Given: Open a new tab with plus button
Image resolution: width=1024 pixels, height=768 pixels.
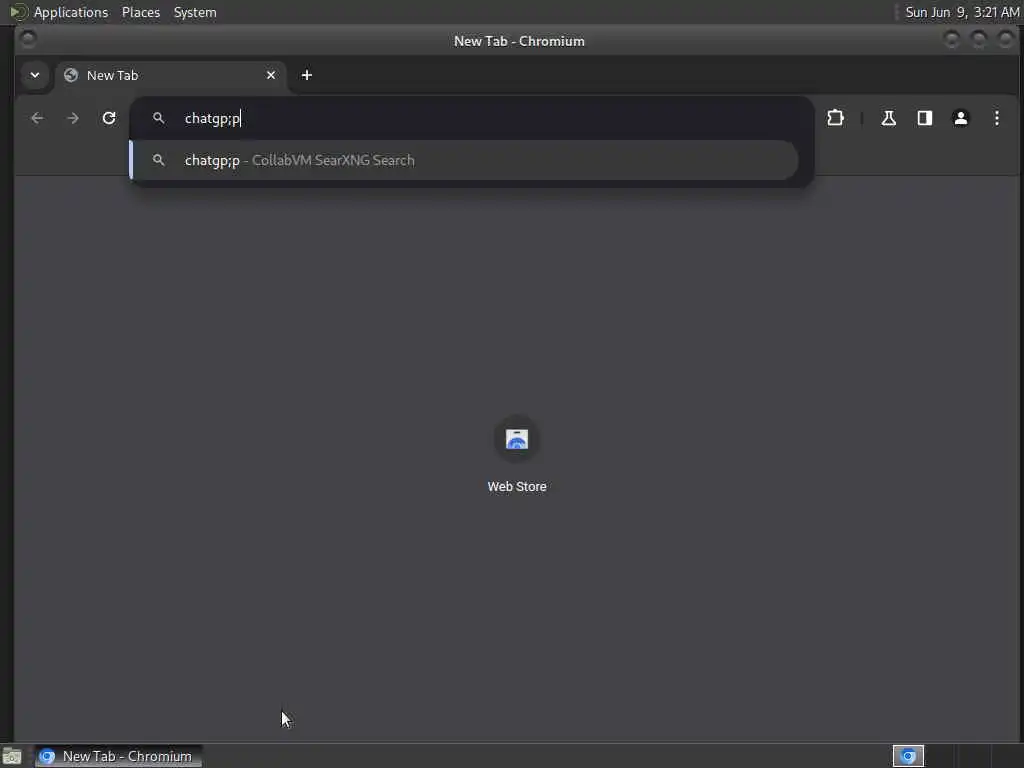Looking at the screenshot, I should point(307,75).
